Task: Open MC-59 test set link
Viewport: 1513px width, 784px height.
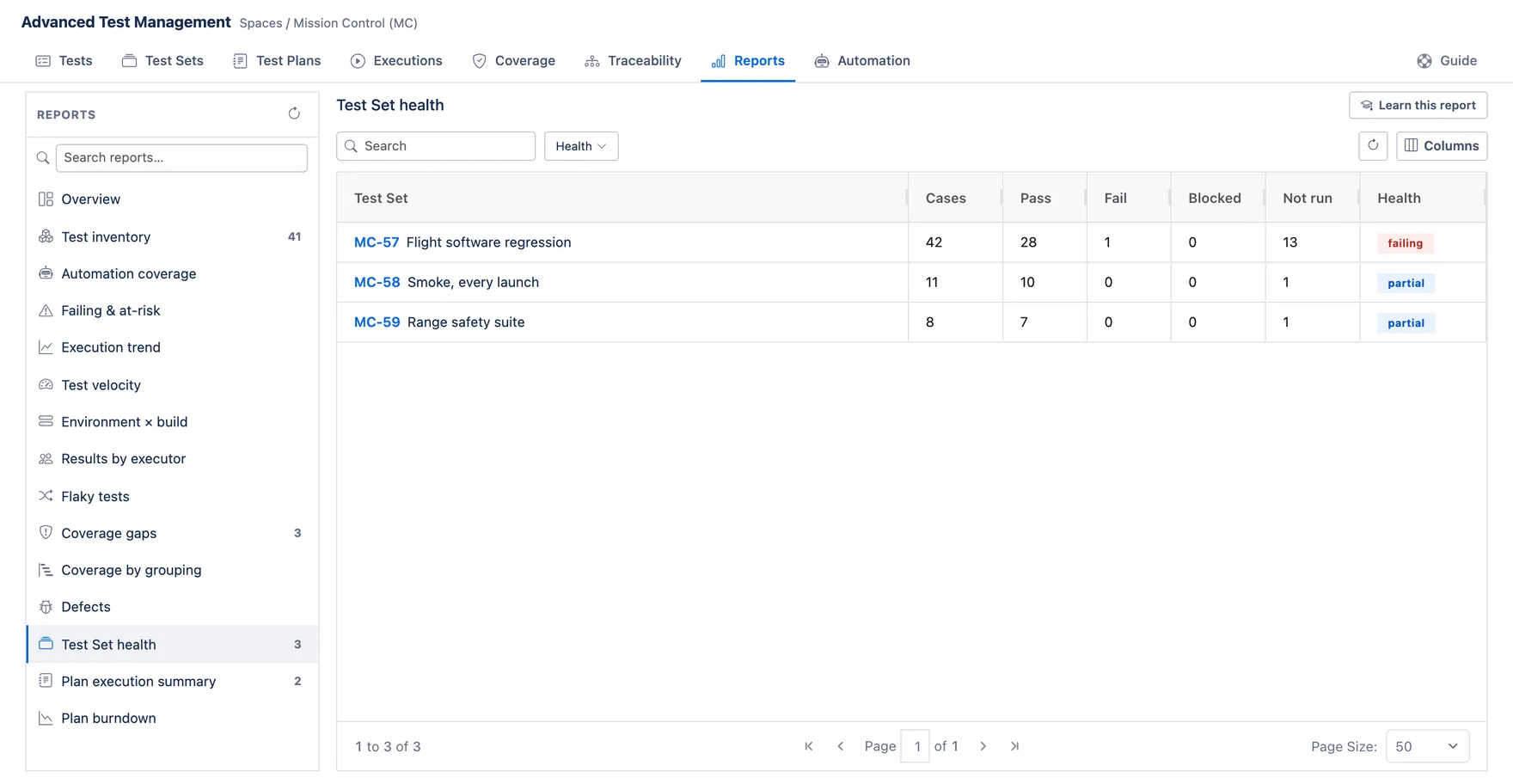Action: pos(377,322)
